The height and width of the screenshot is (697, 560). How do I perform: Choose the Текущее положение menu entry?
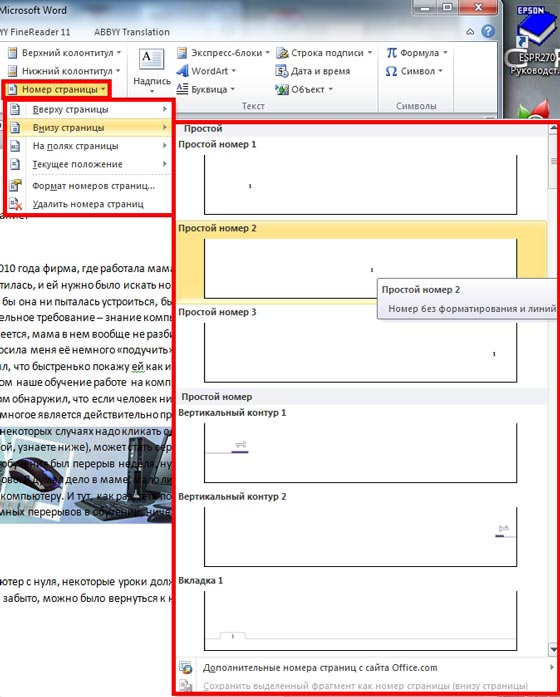coord(89,164)
